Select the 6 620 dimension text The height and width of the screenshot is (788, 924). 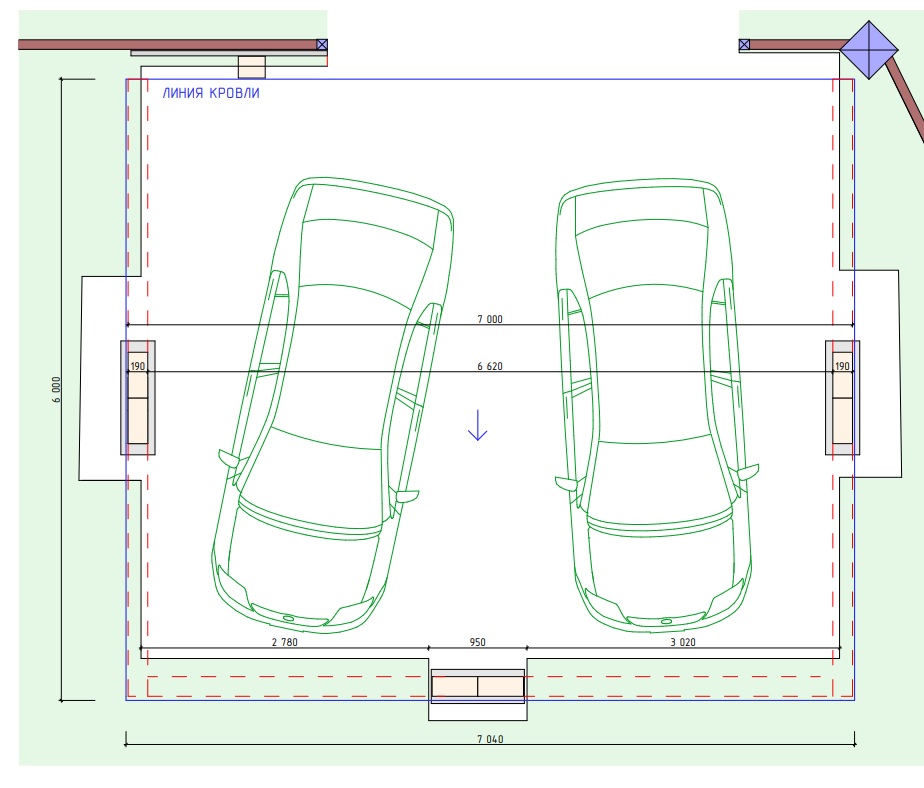click(x=489, y=367)
